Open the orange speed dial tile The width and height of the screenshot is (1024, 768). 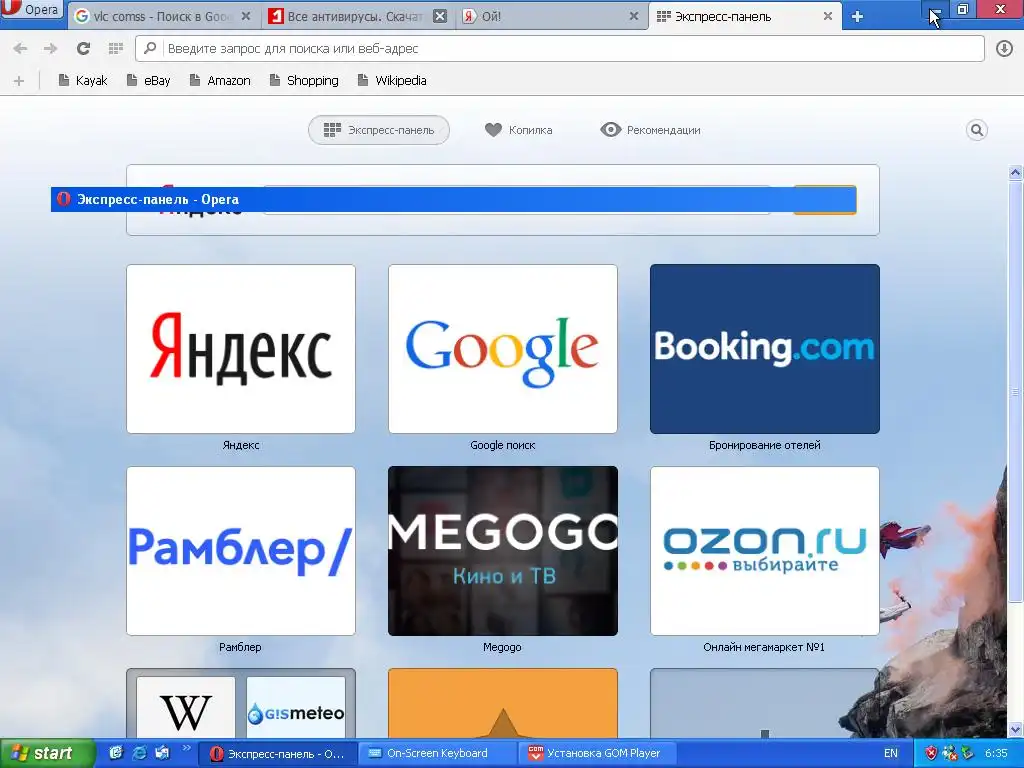[x=503, y=703]
